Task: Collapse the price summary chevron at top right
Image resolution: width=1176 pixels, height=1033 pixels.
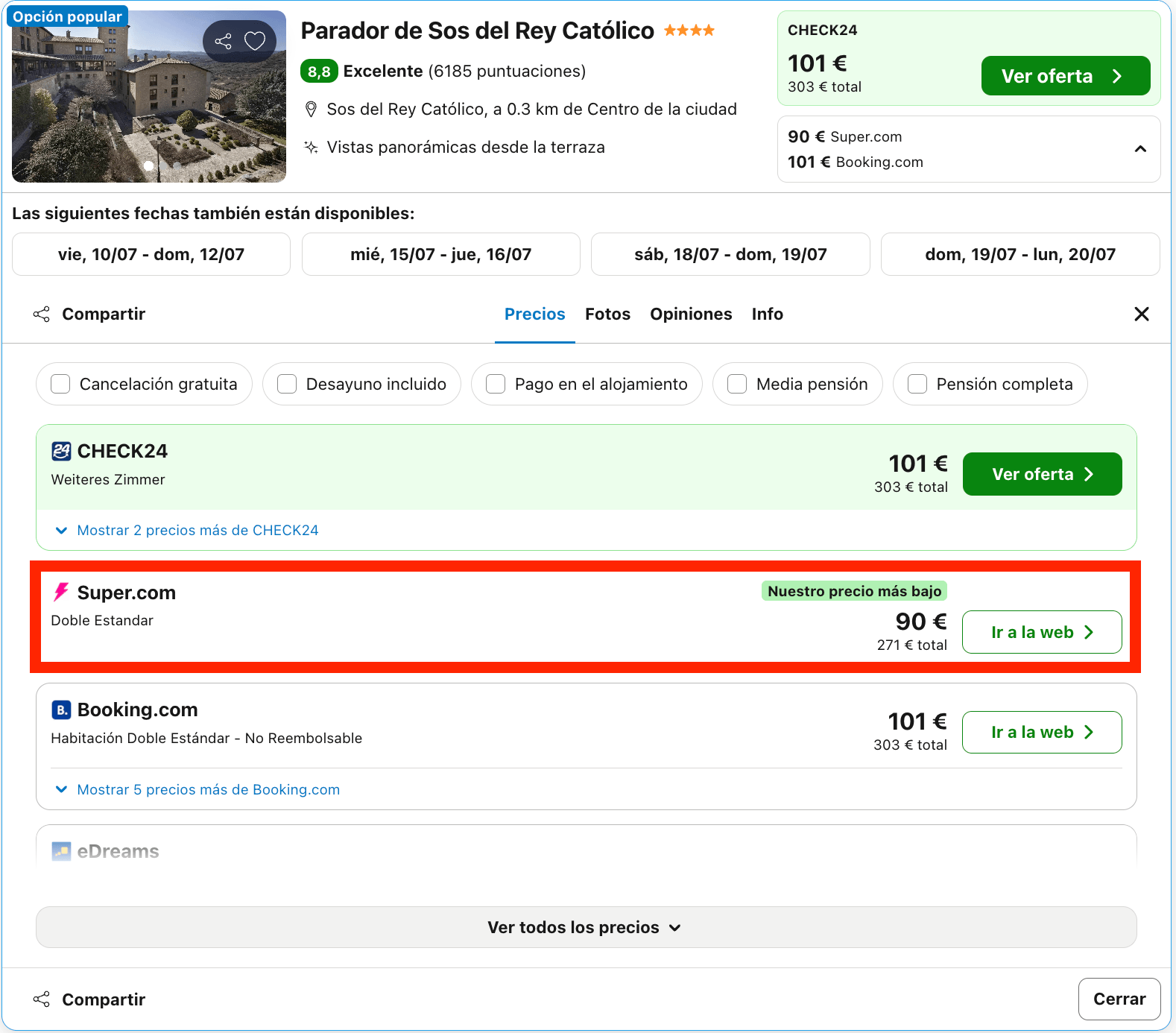Action: [x=1140, y=149]
